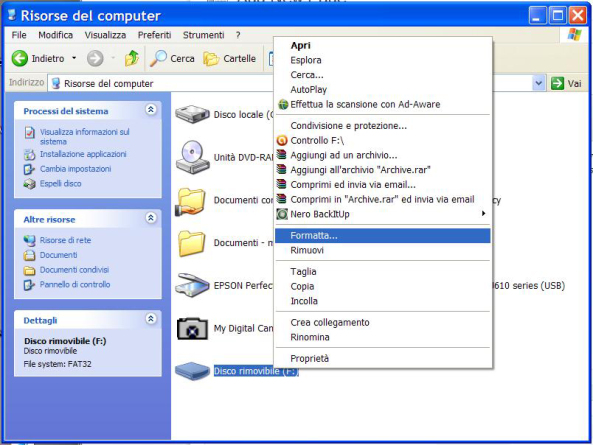593x445 pixels.
Task: Click the Cerca magnifier toolbar button
Action: 172,59
